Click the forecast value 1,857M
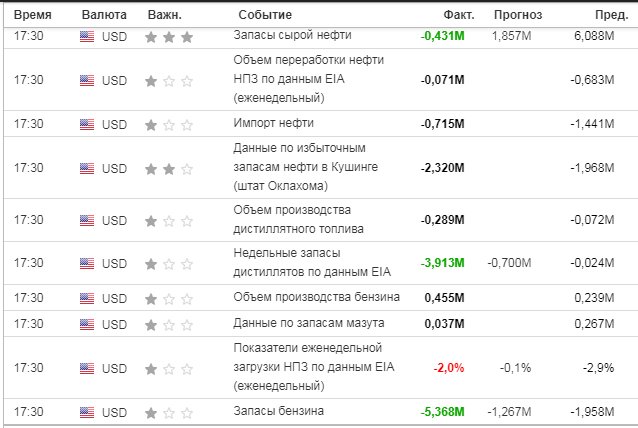Image resolution: width=638 pixels, height=428 pixels. [x=511, y=36]
